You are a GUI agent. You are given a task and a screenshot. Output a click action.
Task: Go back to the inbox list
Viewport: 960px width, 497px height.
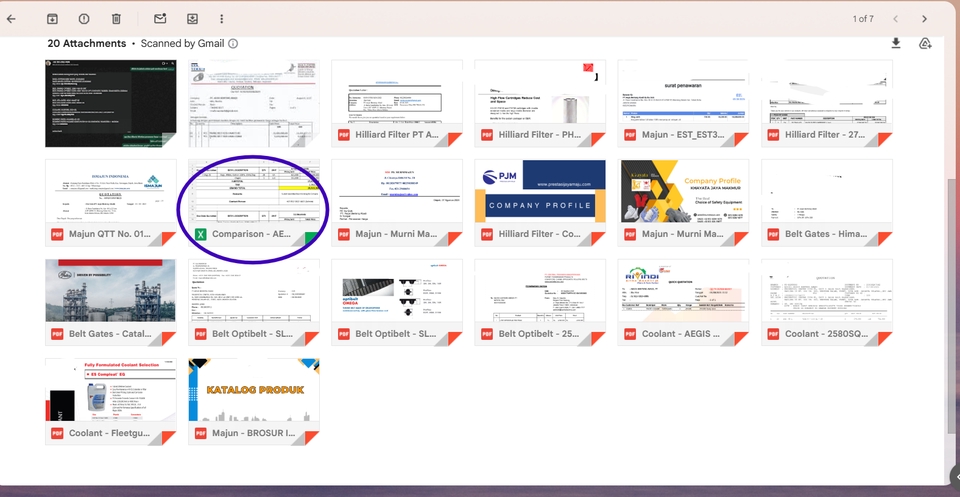point(12,19)
